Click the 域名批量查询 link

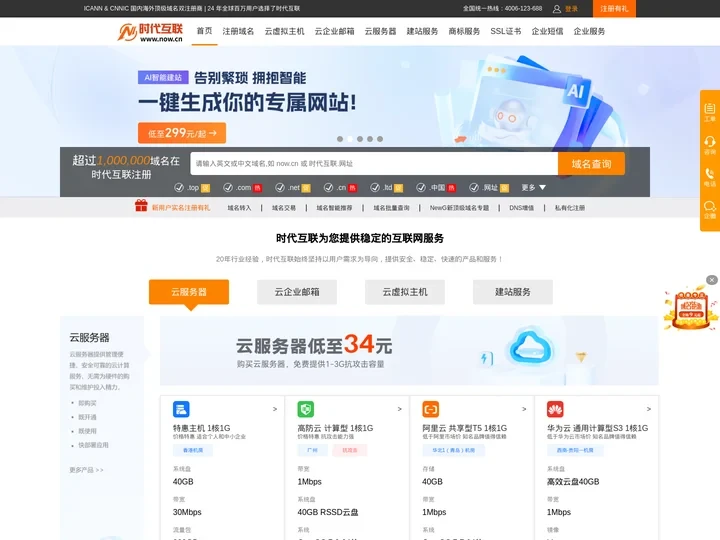click(391, 208)
